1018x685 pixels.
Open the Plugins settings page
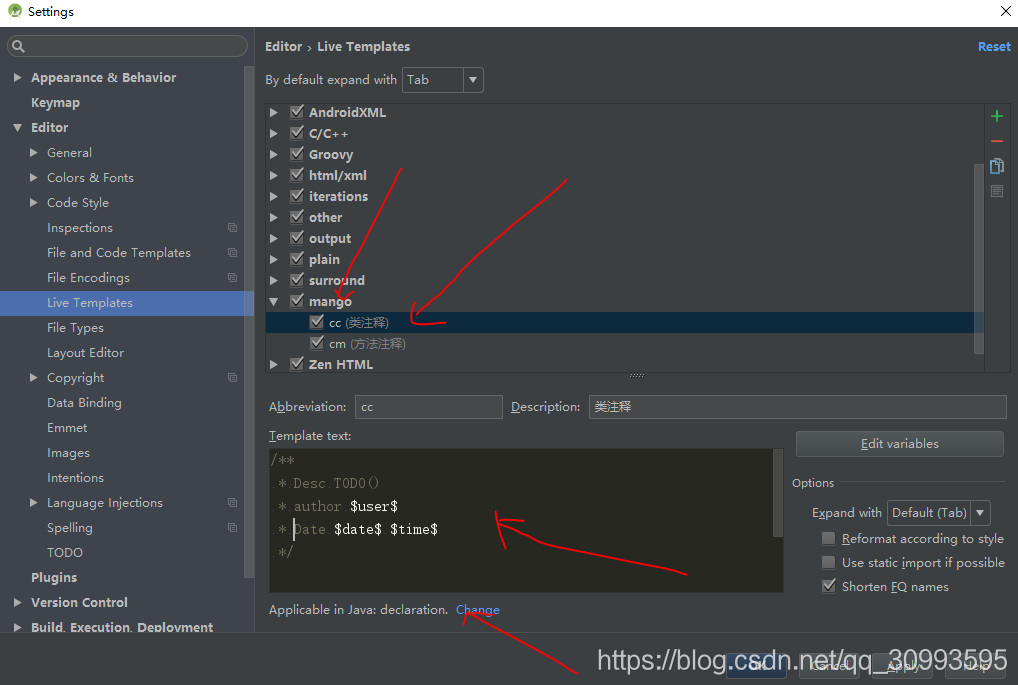(x=54, y=577)
